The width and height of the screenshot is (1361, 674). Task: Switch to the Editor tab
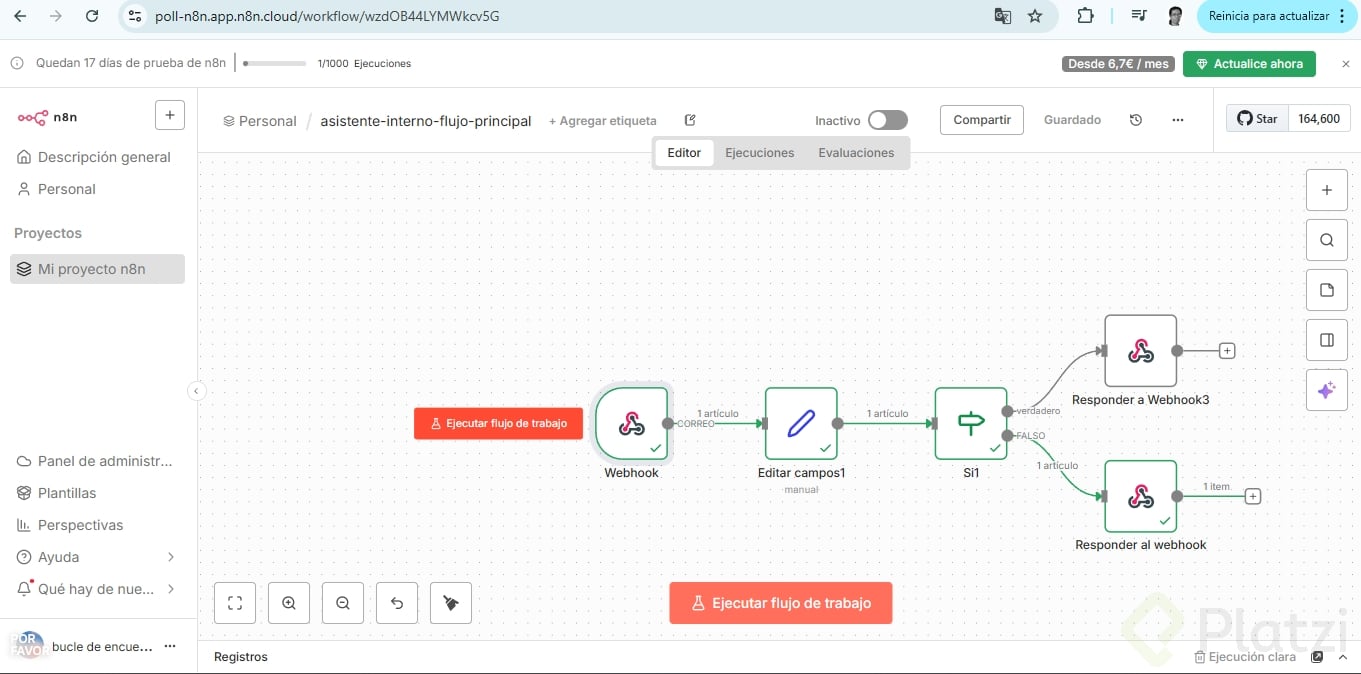click(x=684, y=153)
